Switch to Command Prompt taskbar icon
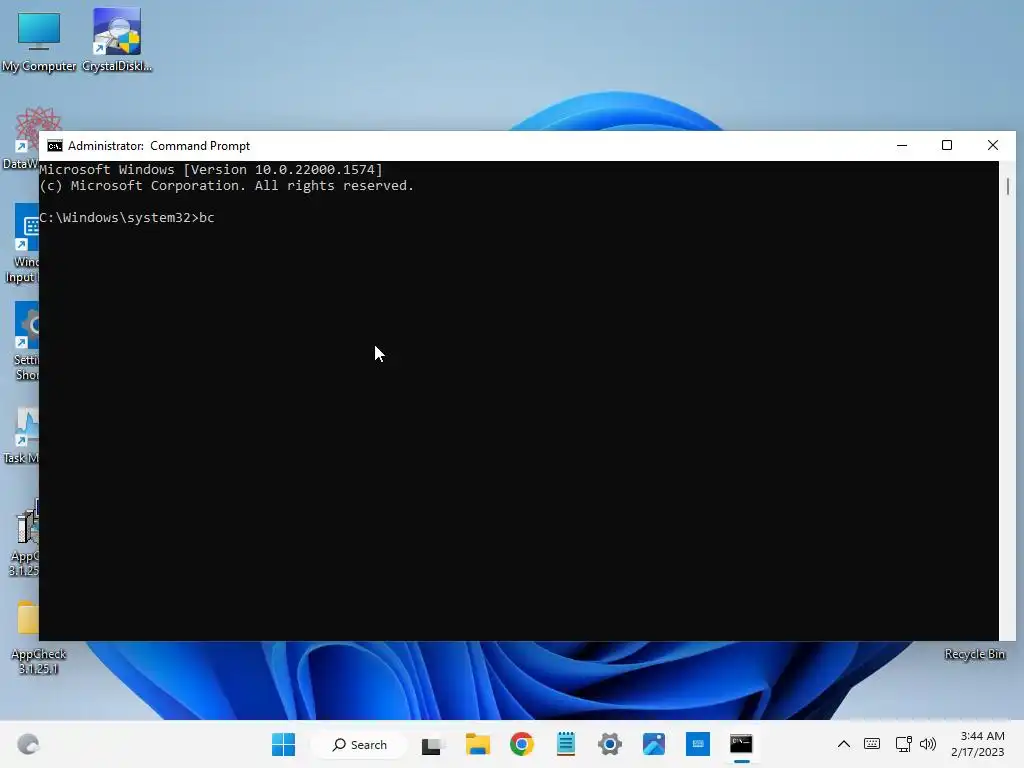 (741, 744)
